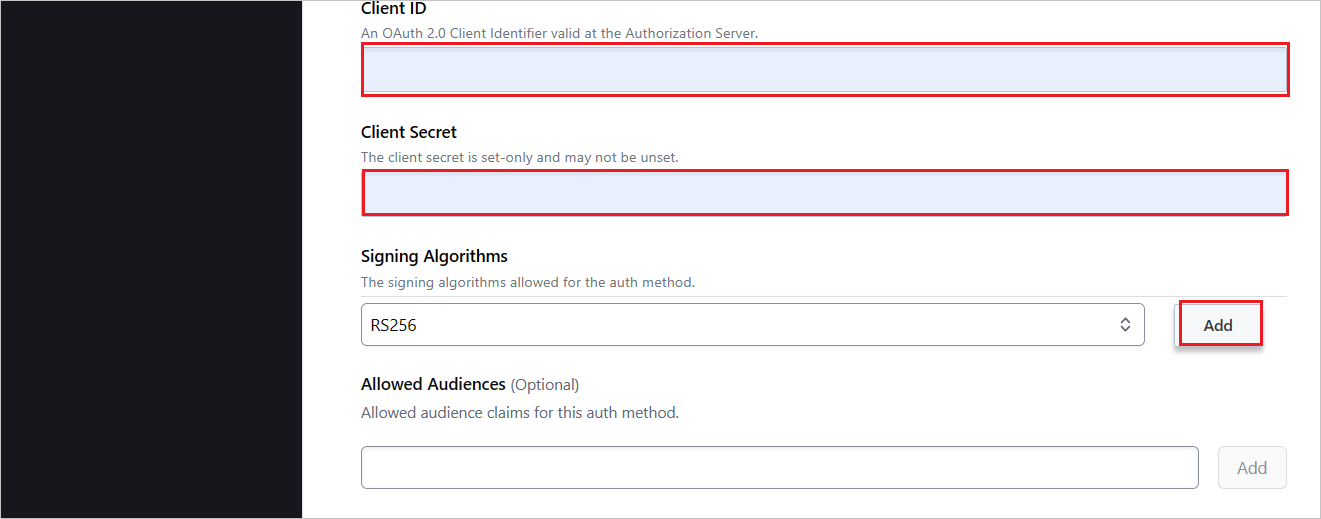Select the RS256 value text in the dropdown
This screenshot has height=519, width=1321.
pos(393,325)
